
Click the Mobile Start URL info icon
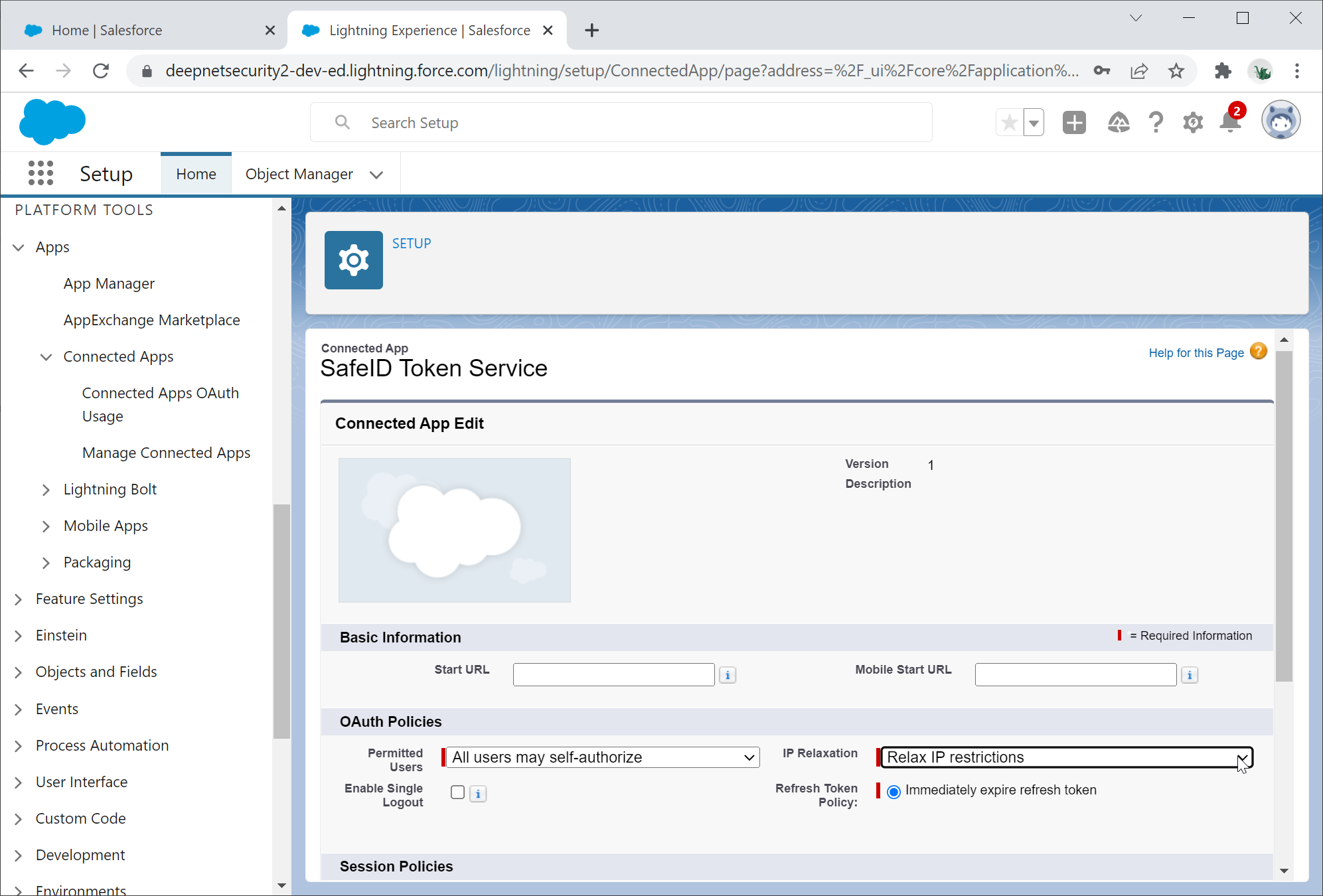[x=1190, y=675]
